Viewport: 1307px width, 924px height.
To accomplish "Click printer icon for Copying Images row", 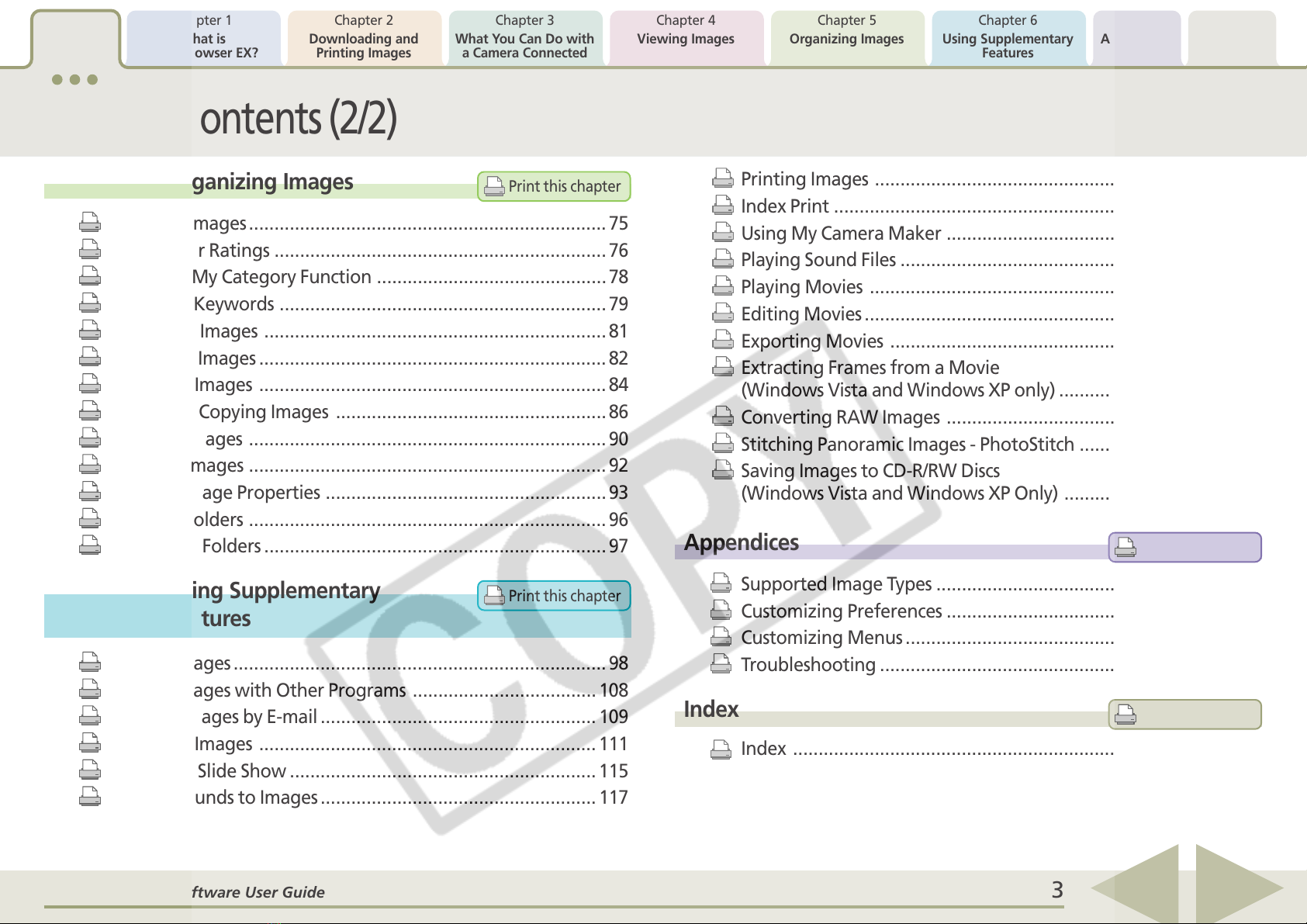I will (90, 411).
